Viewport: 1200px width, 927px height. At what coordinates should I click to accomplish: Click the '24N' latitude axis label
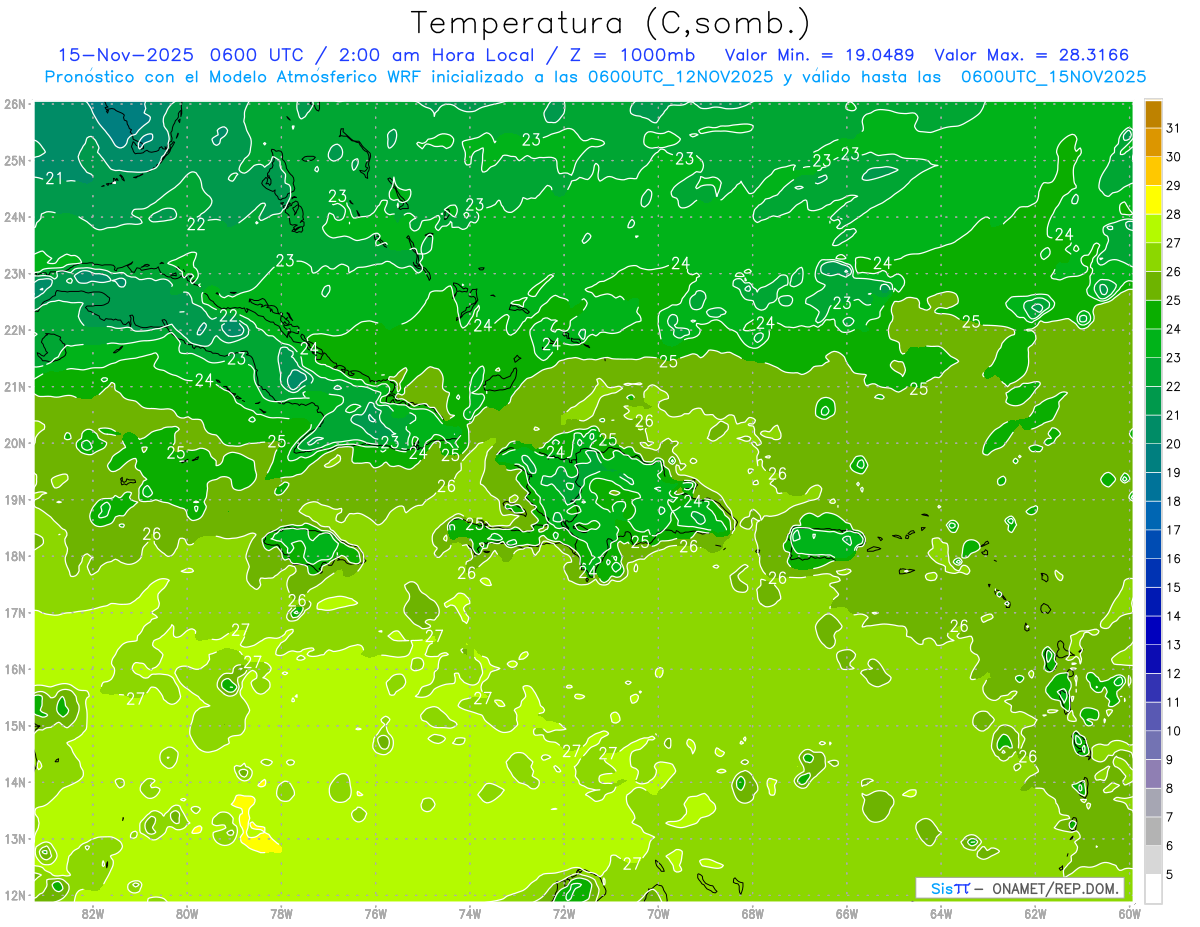15,217
